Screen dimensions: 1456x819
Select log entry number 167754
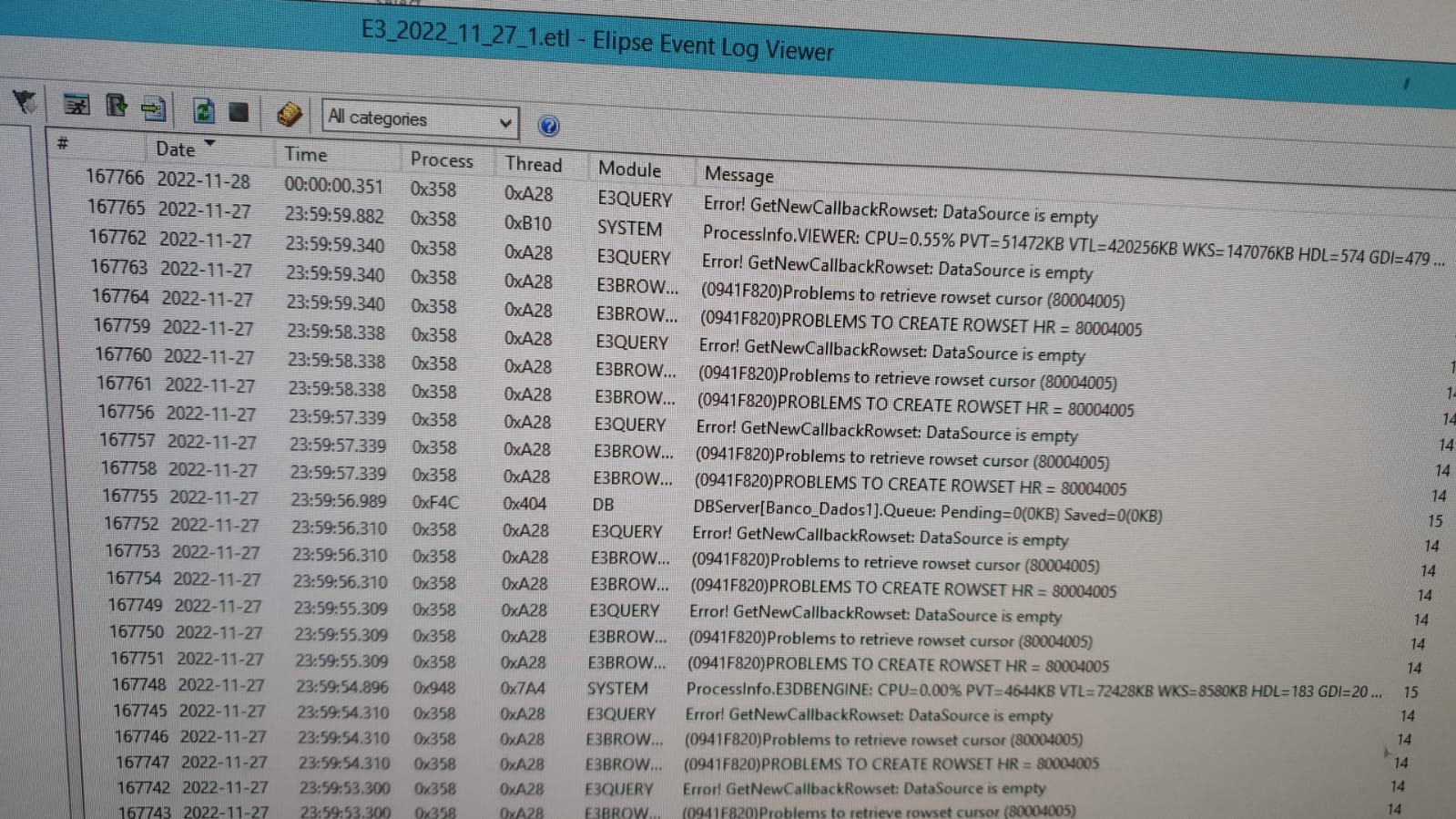[134, 578]
